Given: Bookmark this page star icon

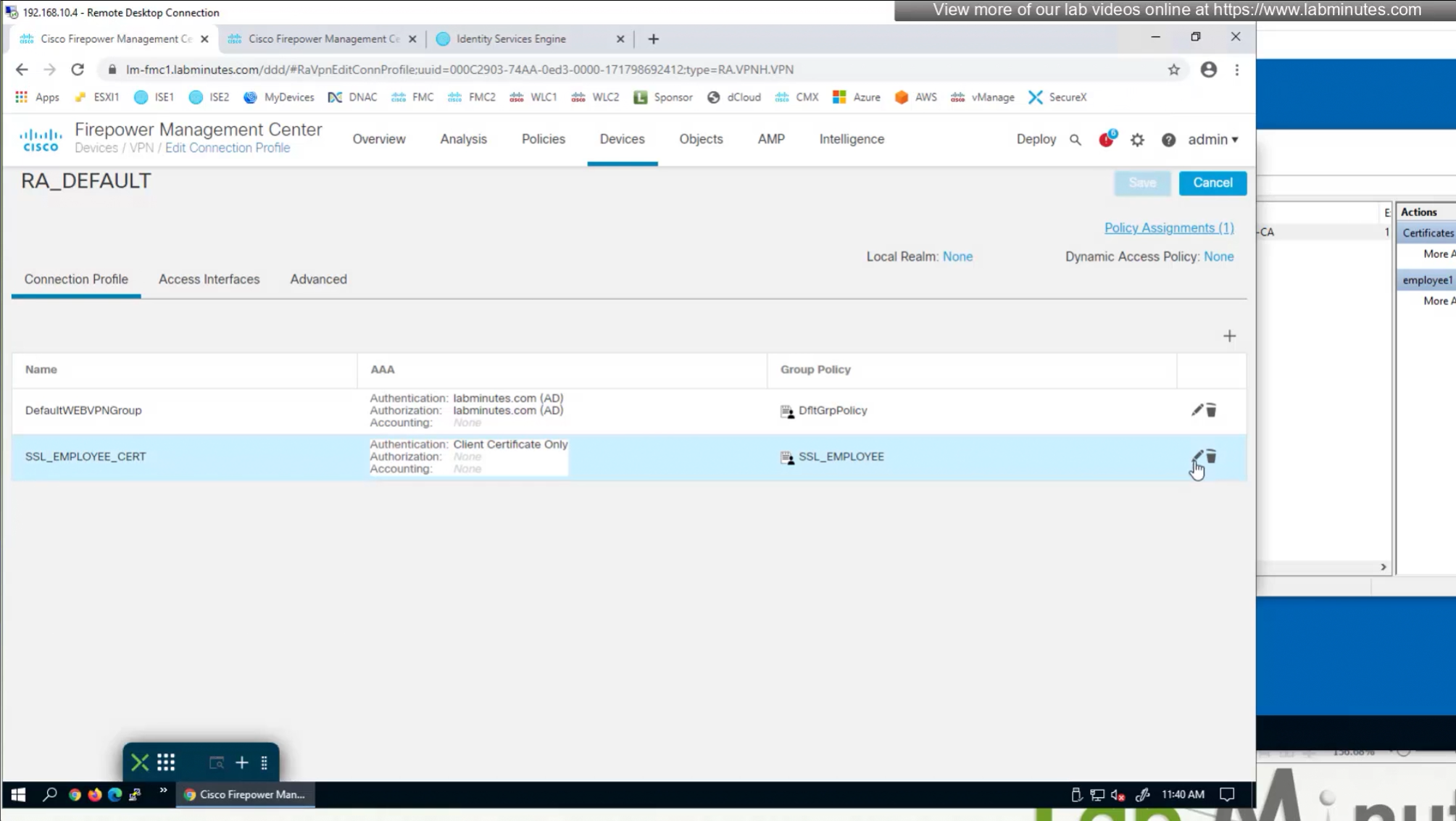Looking at the screenshot, I should [1173, 70].
